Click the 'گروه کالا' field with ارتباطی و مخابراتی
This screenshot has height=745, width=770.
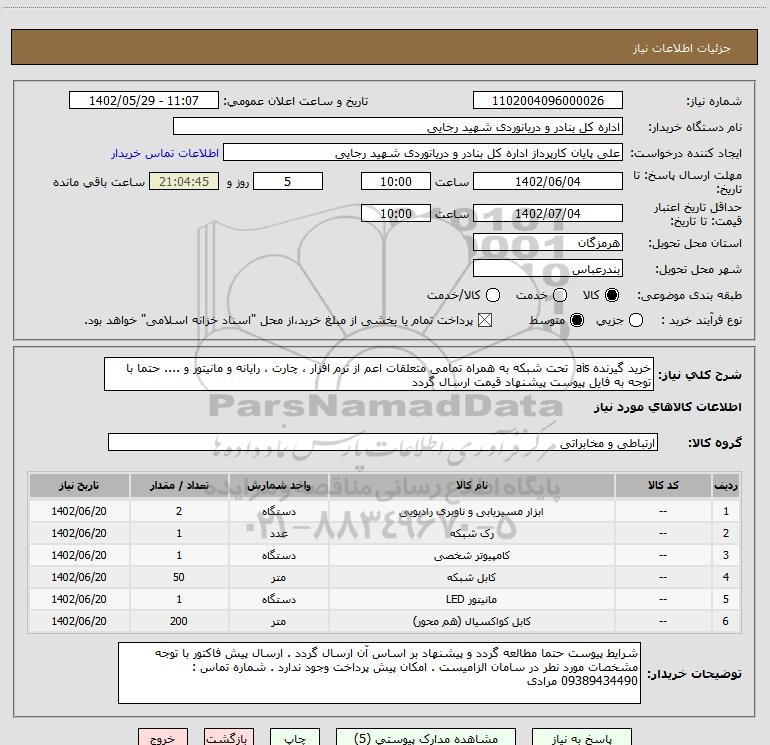384,442
